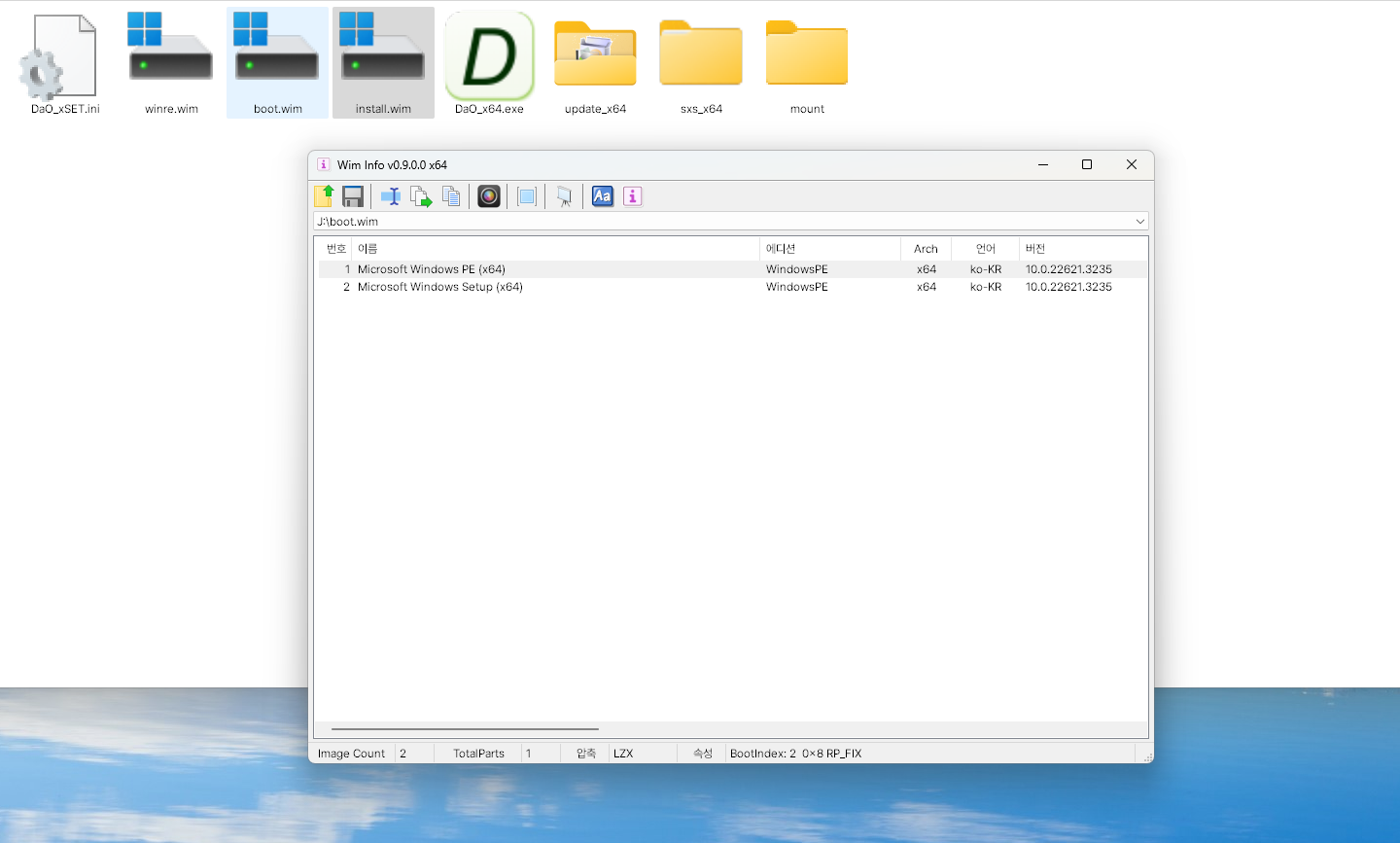The image size is (1400, 843).
Task: Click x64 Arch cell in row 1
Action: [x=927, y=269]
